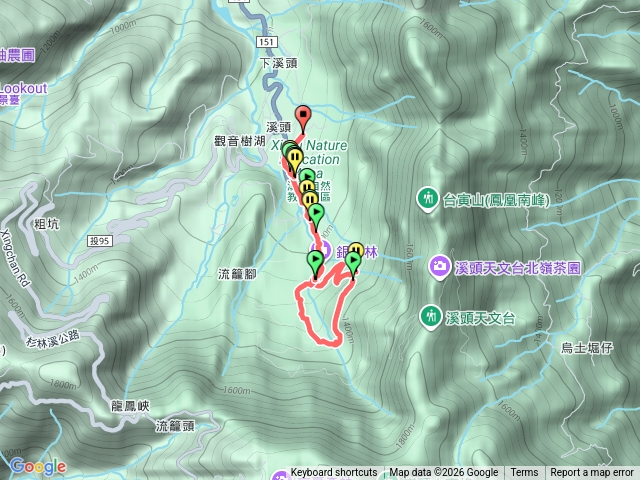Click the route 151 road shield
Viewport: 640px width, 480px height.
click(x=266, y=42)
